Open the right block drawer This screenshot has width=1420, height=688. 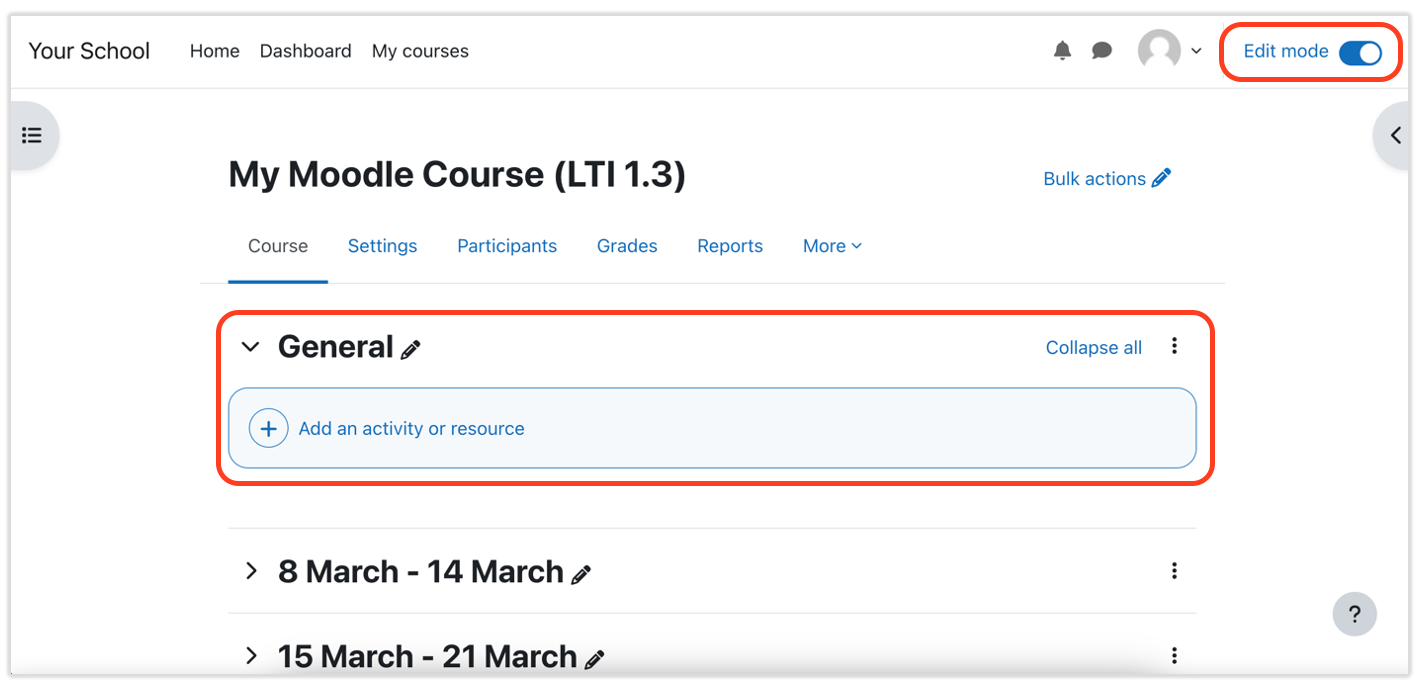click(1396, 134)
